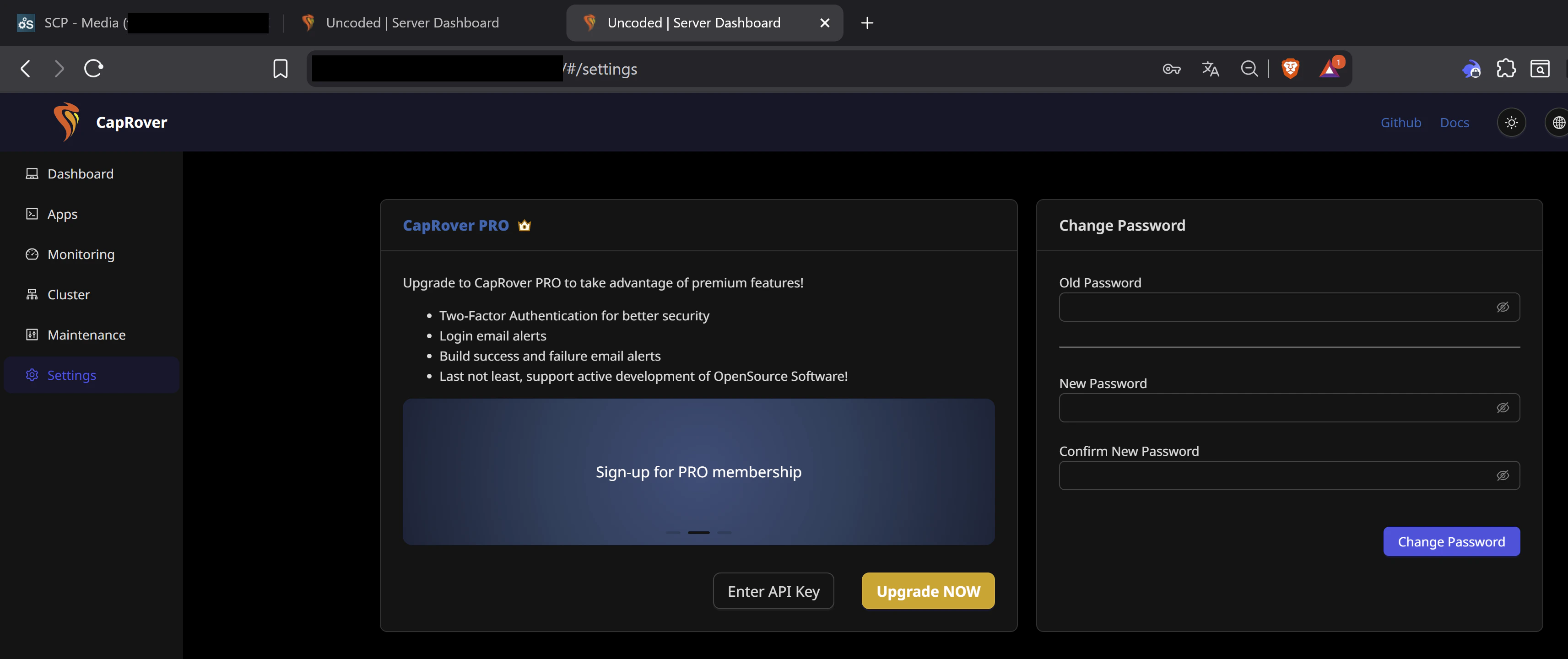Click 'Build success and failure email alerts' text
This screenshot has width=1568, height=659.
[x=550, y=356]
